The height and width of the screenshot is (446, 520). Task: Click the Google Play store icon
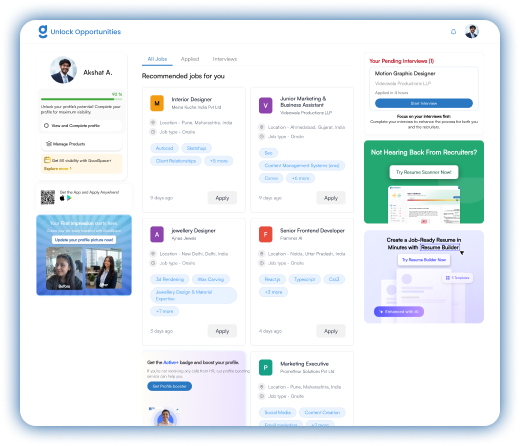(69, 198)
